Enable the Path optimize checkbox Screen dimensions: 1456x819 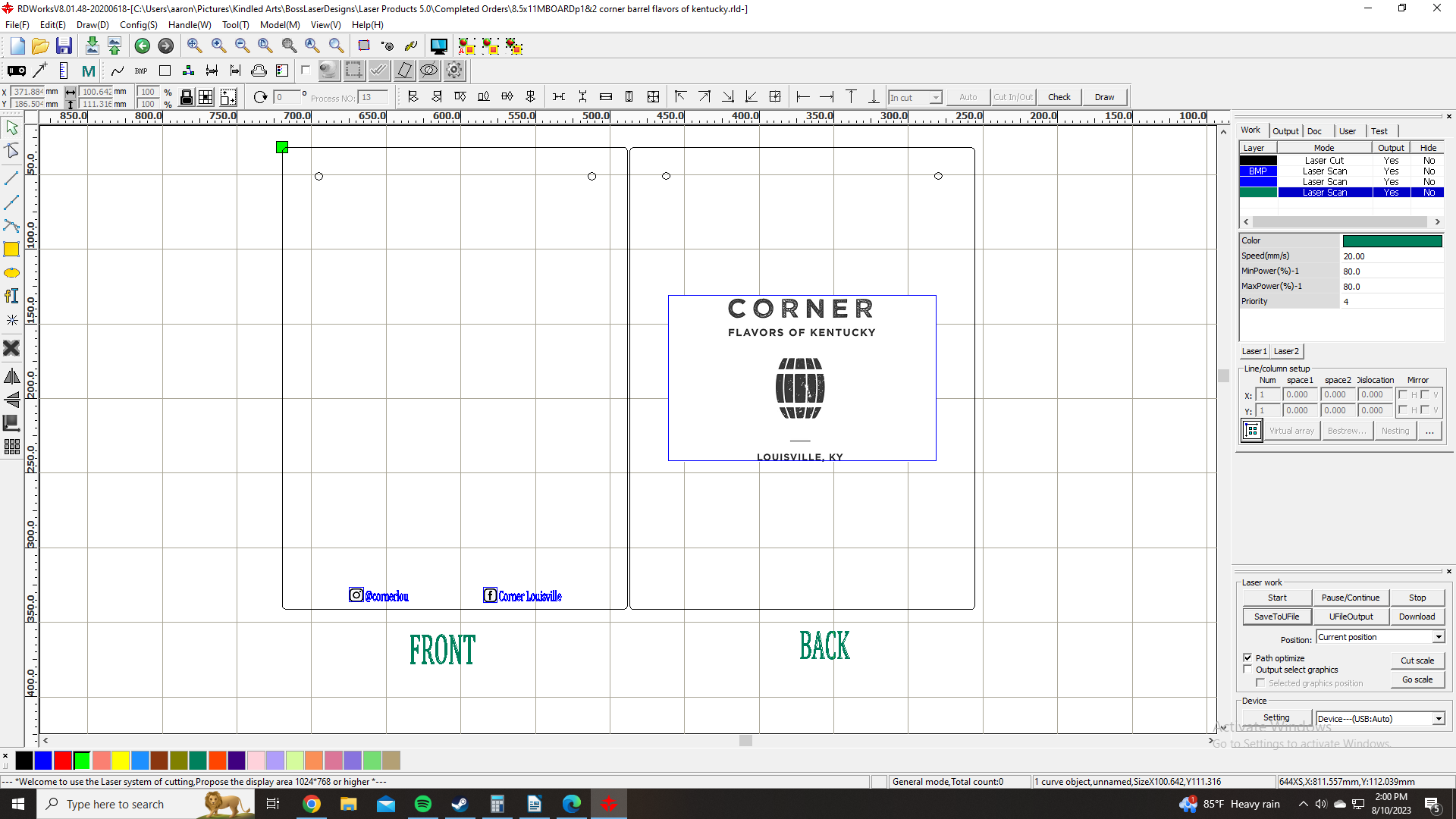click(x=1247, y=657)
